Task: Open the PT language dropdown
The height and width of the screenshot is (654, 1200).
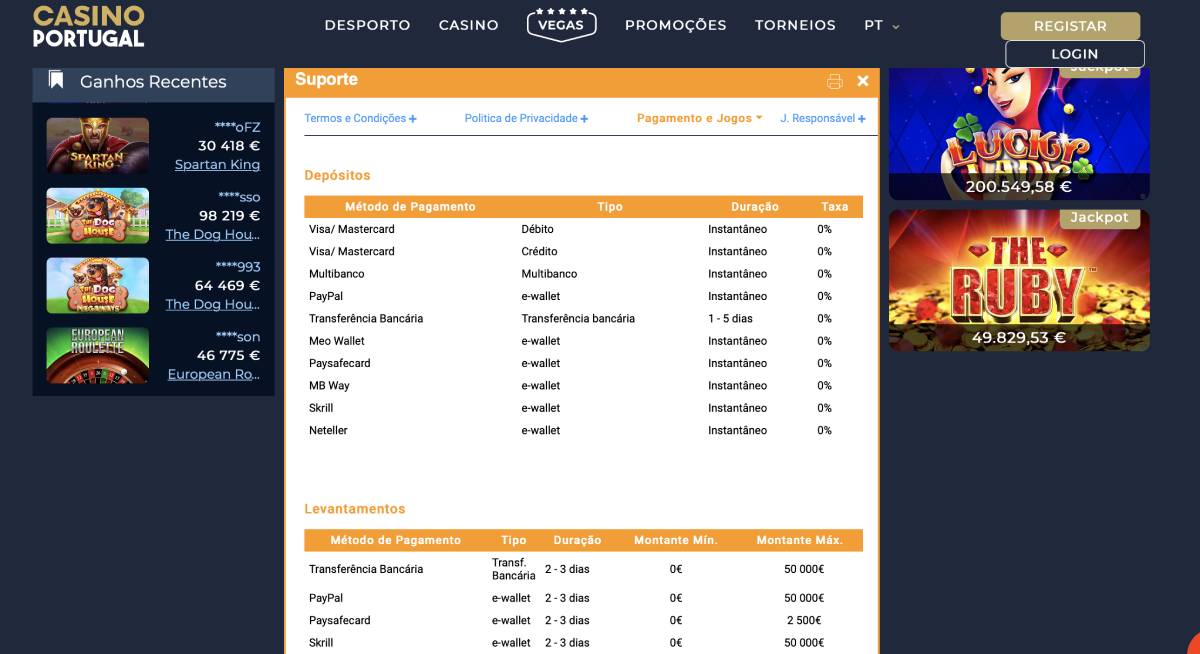Action: [x=882, y=25]
